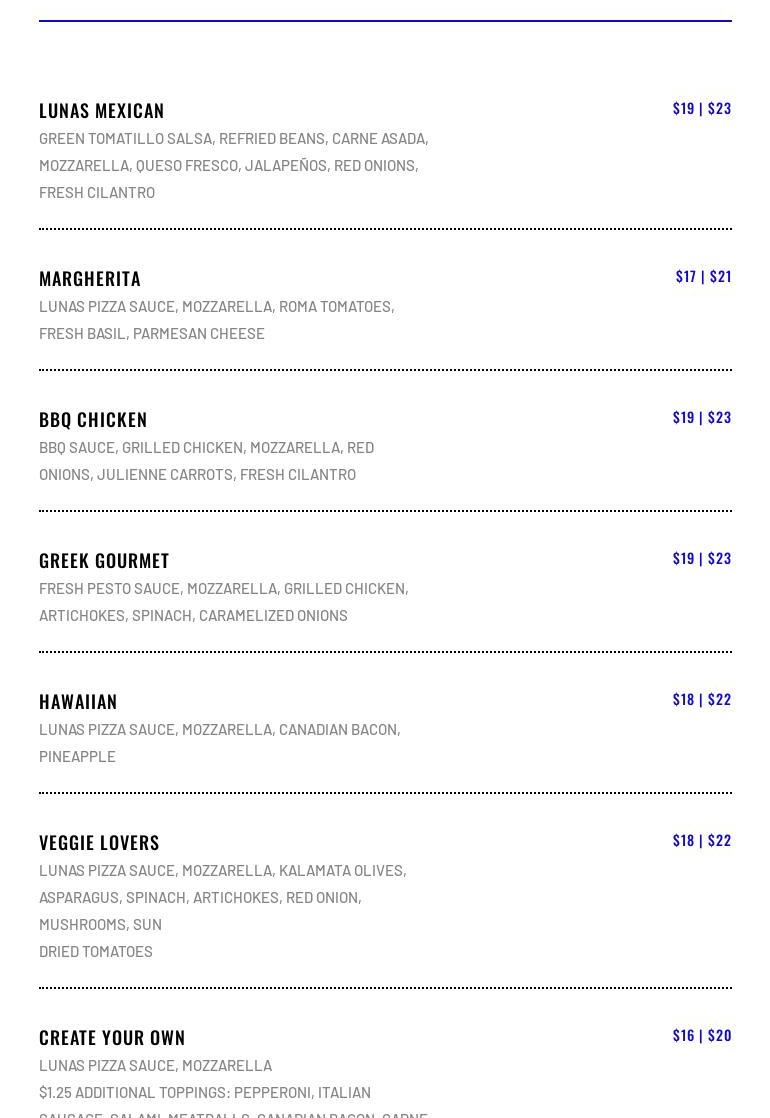770x1118 pixels.
Task: Click the Hawaiian $18 | $22 price
Action: (702, 699)
